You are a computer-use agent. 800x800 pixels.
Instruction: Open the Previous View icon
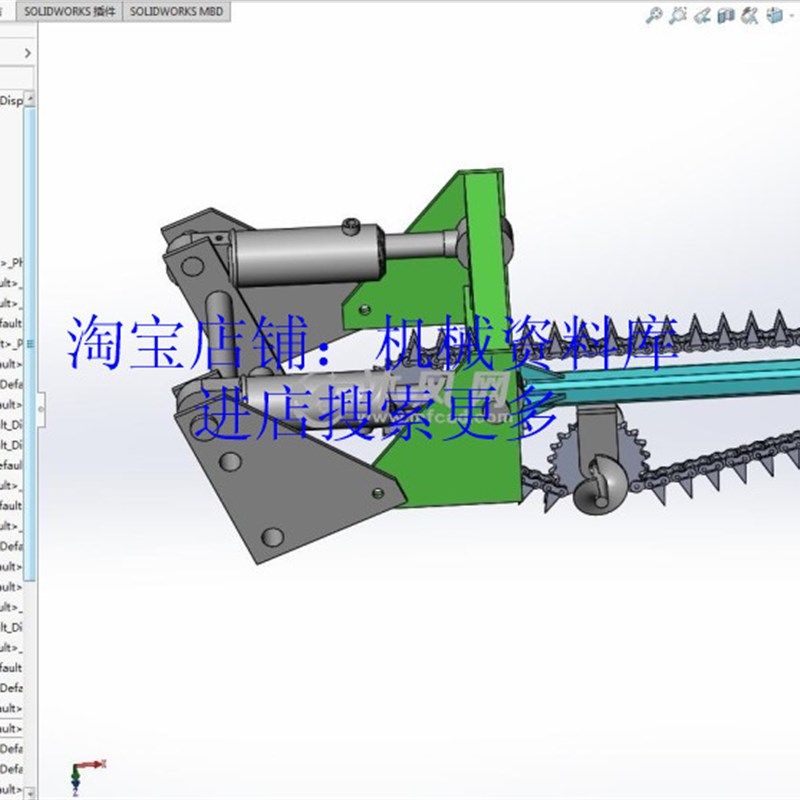point(703,15)
